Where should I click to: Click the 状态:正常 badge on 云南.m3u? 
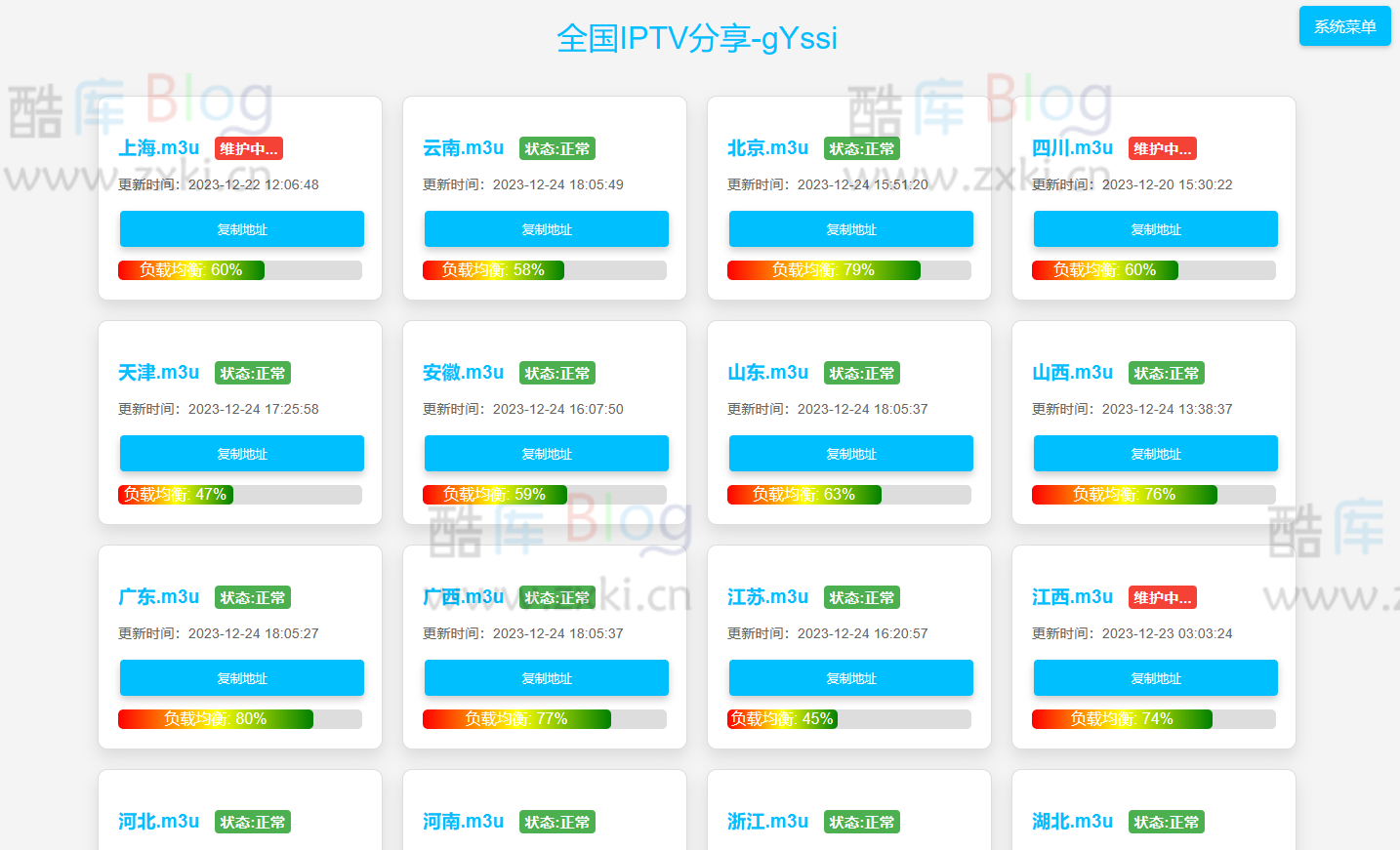point(557,147)
